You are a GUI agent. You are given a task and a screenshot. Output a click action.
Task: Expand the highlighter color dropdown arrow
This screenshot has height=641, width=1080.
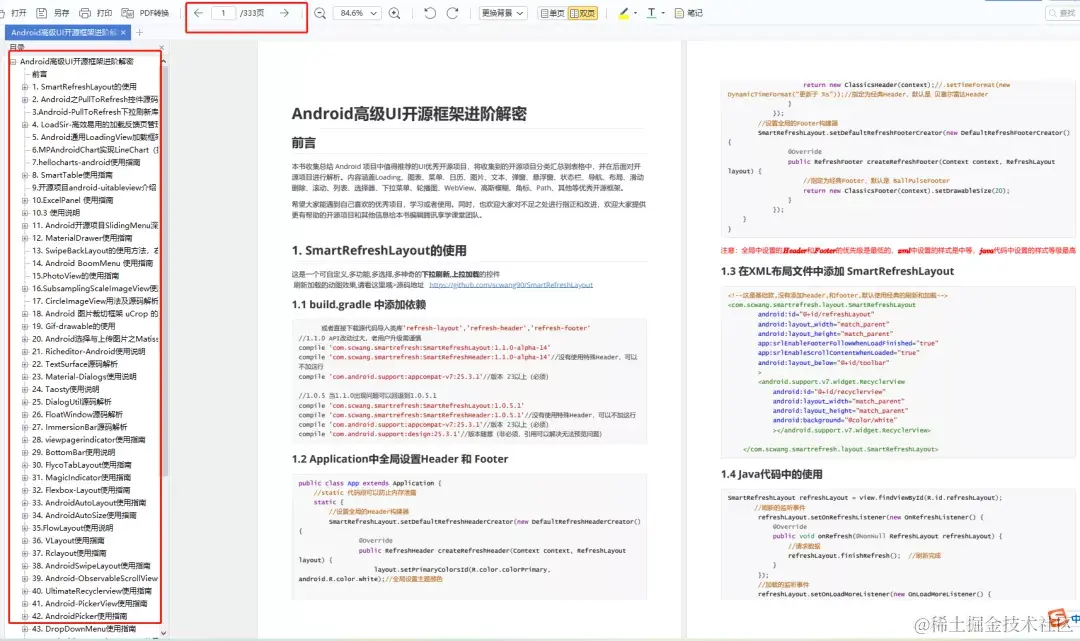pos(634,13)
